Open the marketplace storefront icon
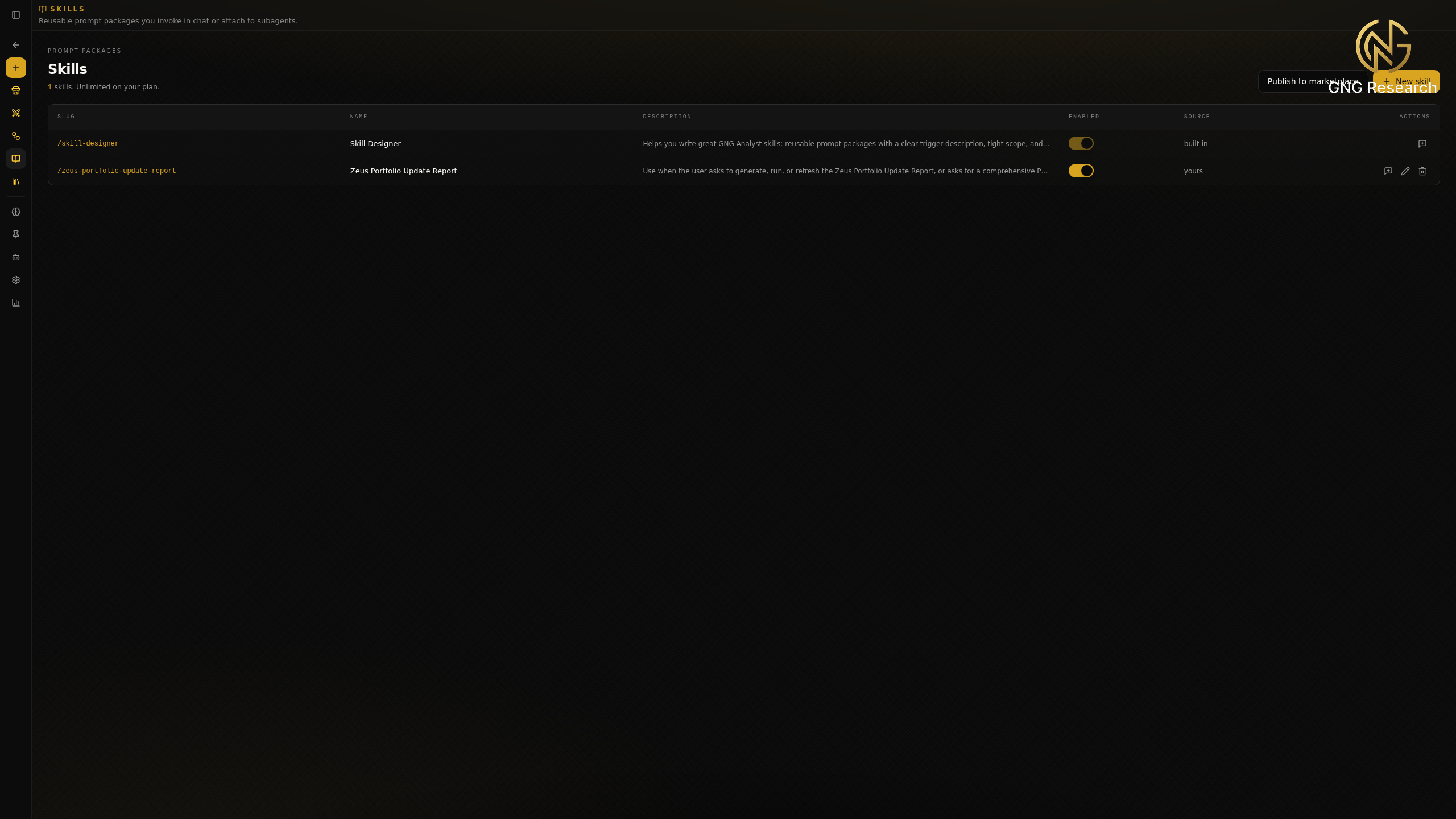Viewport: 1456px width, 819px height. pos(16,90)
